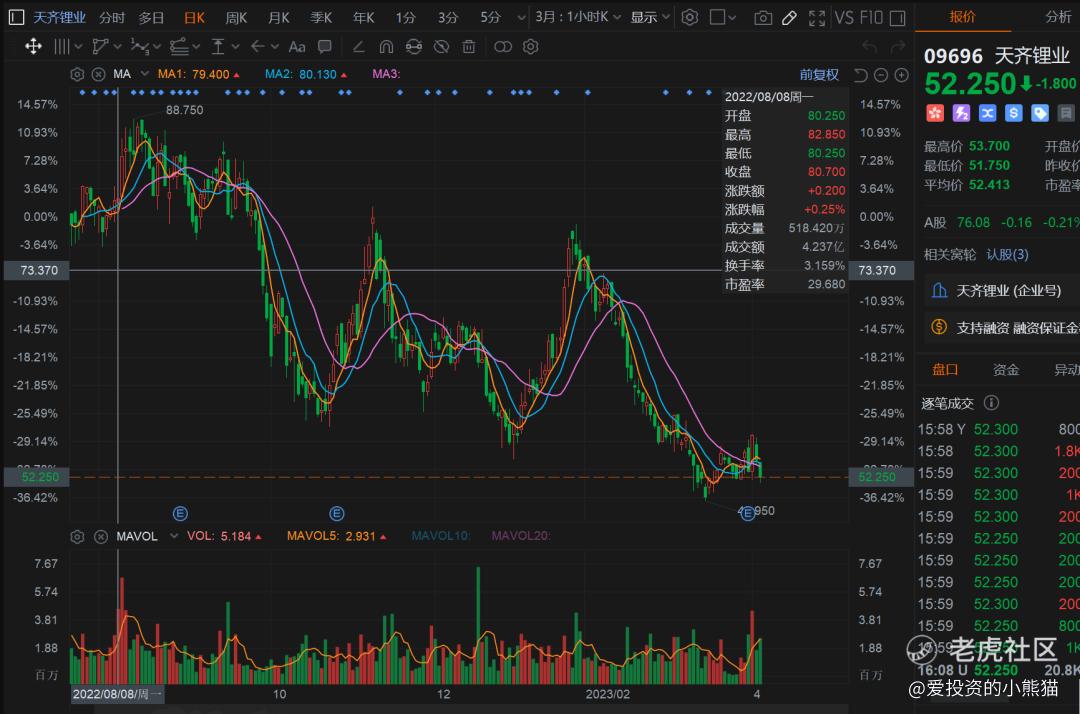Switch to 月K monthly candlestick tab
The width and height of the screenshot is (1080, 714).
(x=279, y=18)
